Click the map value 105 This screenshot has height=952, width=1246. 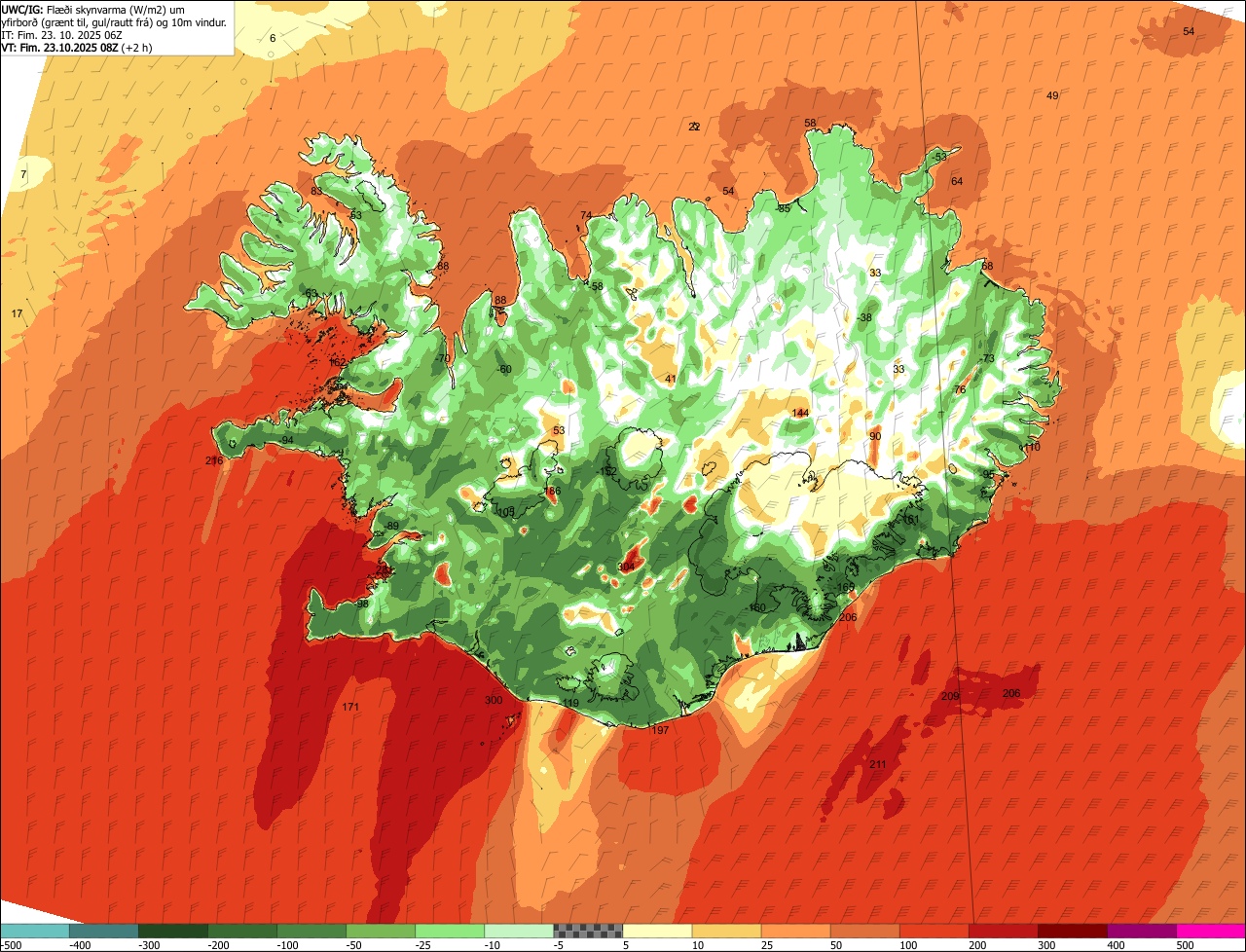click(505, 511)
